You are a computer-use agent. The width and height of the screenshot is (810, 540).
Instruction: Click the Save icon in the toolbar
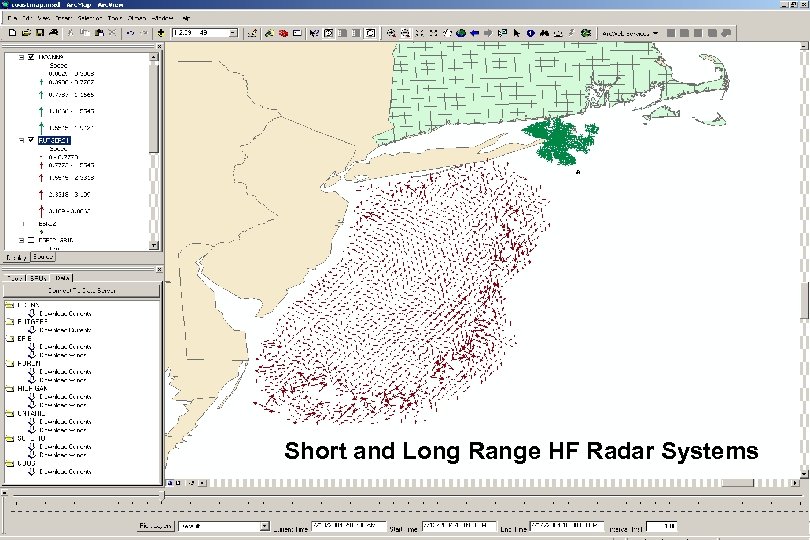tap(40, 33)
